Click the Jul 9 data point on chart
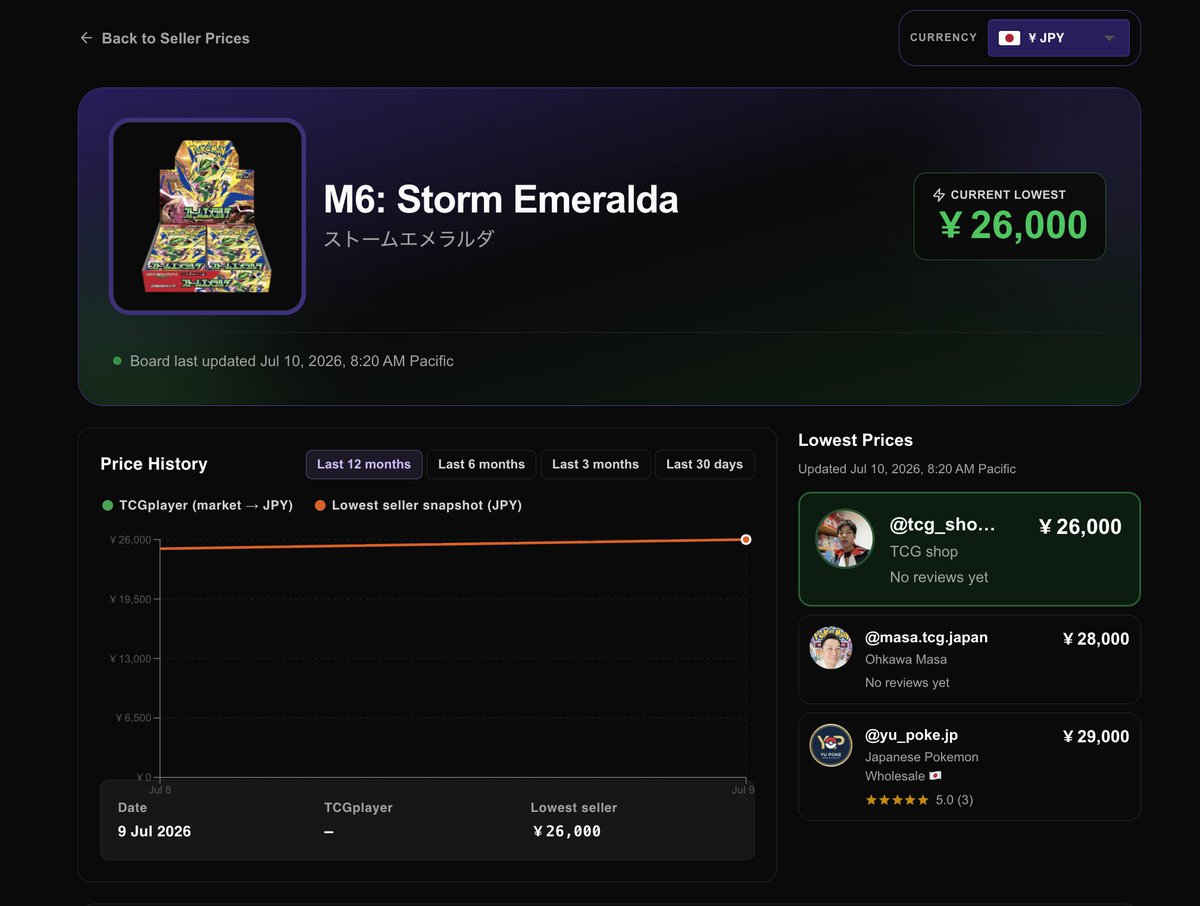 pyautogui.click(x=746, y=539)
